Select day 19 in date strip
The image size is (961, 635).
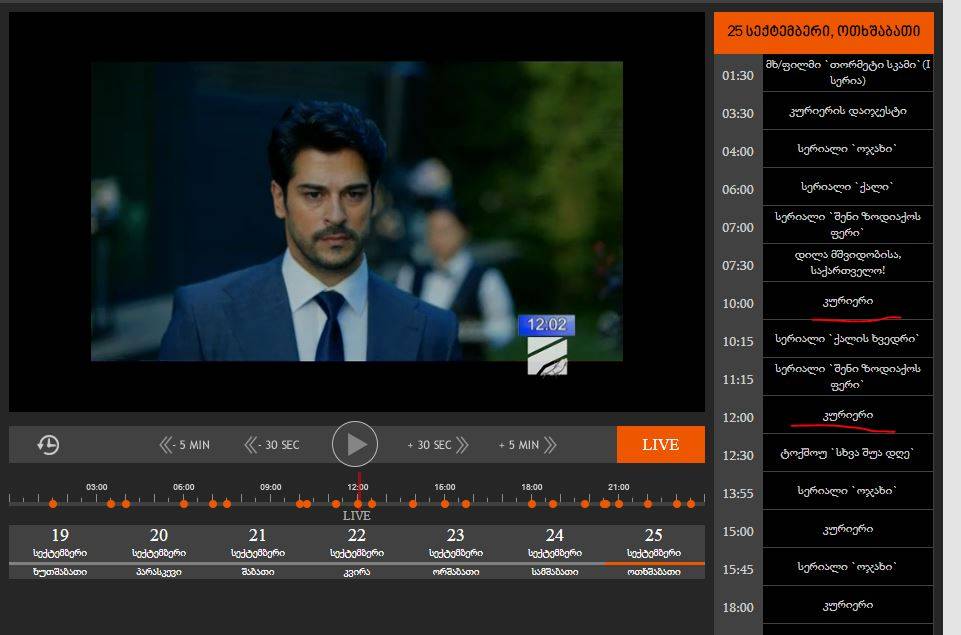pyautogui.click(x=60, y=551)
